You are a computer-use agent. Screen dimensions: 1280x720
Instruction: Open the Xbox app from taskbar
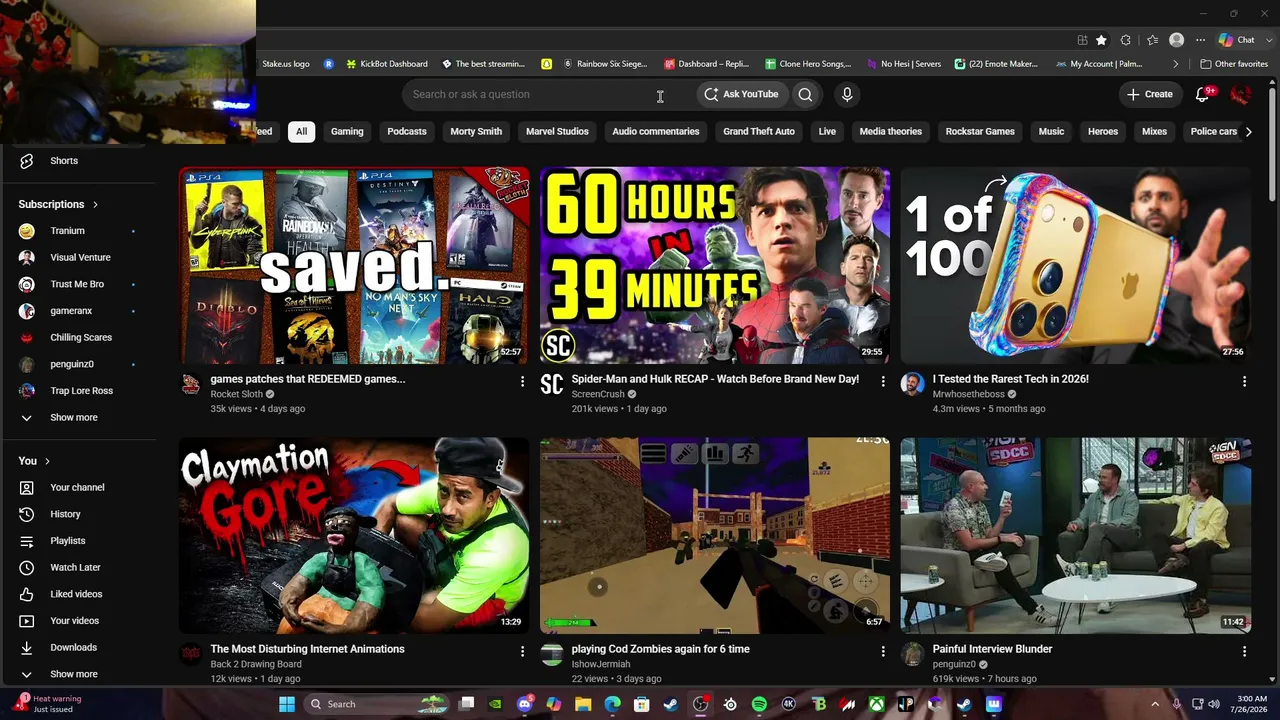[x=877, y=704]
